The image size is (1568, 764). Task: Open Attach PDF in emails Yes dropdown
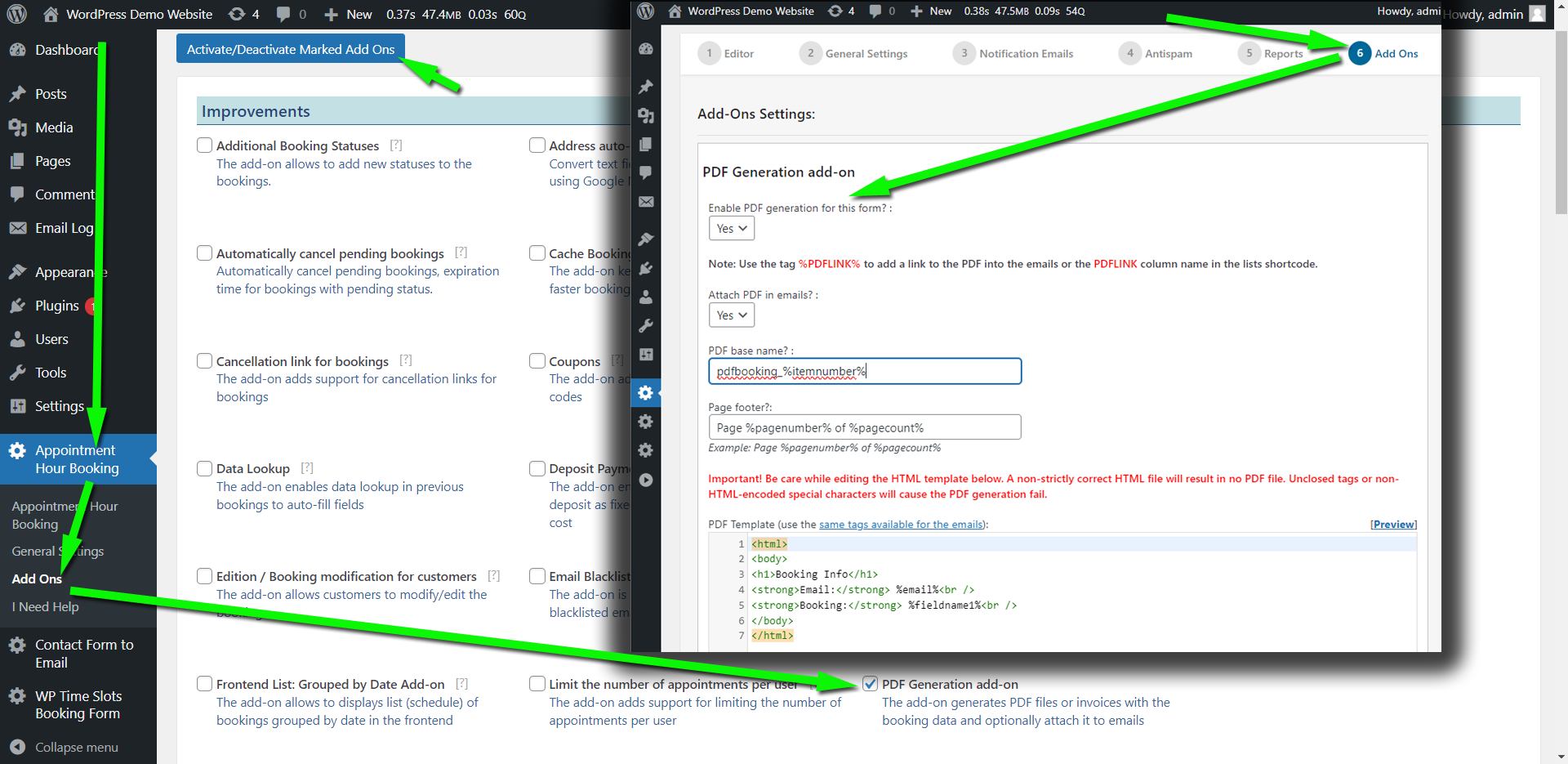(x=732, y=315)
